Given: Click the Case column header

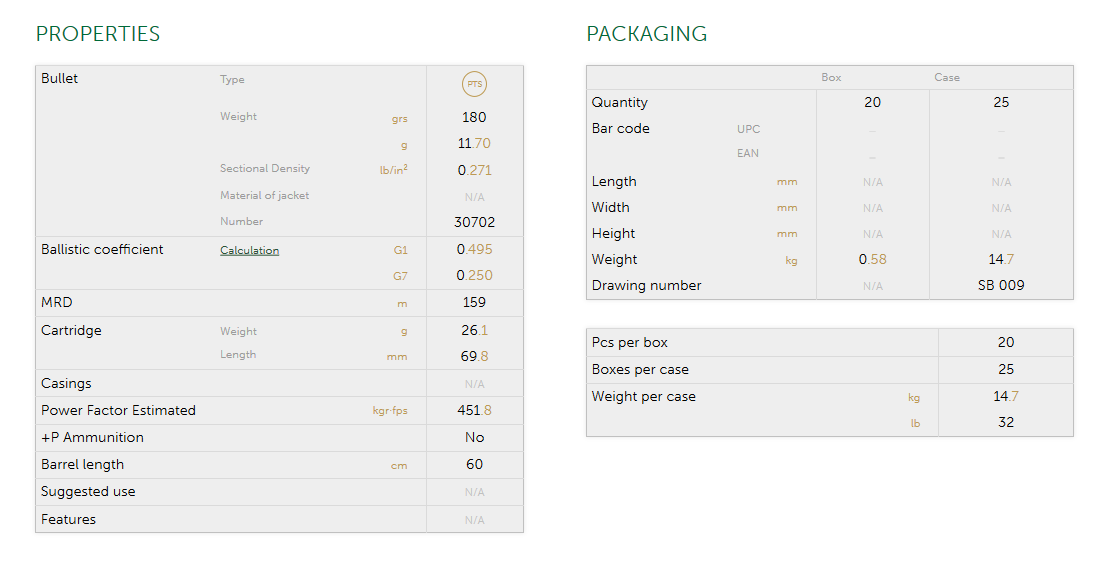Looking at the screenshot, I should pos(946,78).
